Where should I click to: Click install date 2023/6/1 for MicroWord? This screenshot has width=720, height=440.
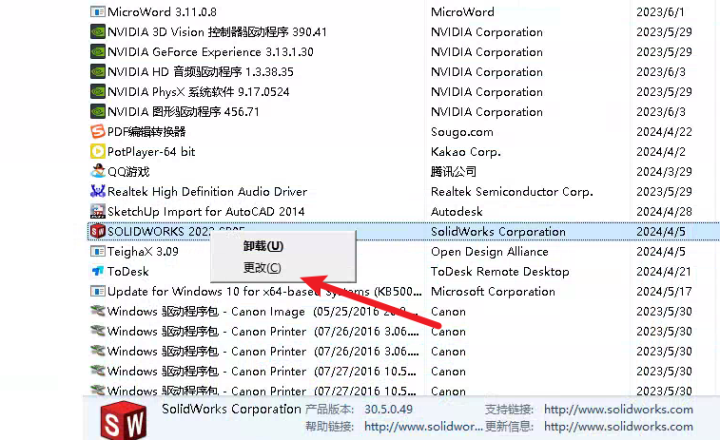pyautogui.click(x=660, y=12)
